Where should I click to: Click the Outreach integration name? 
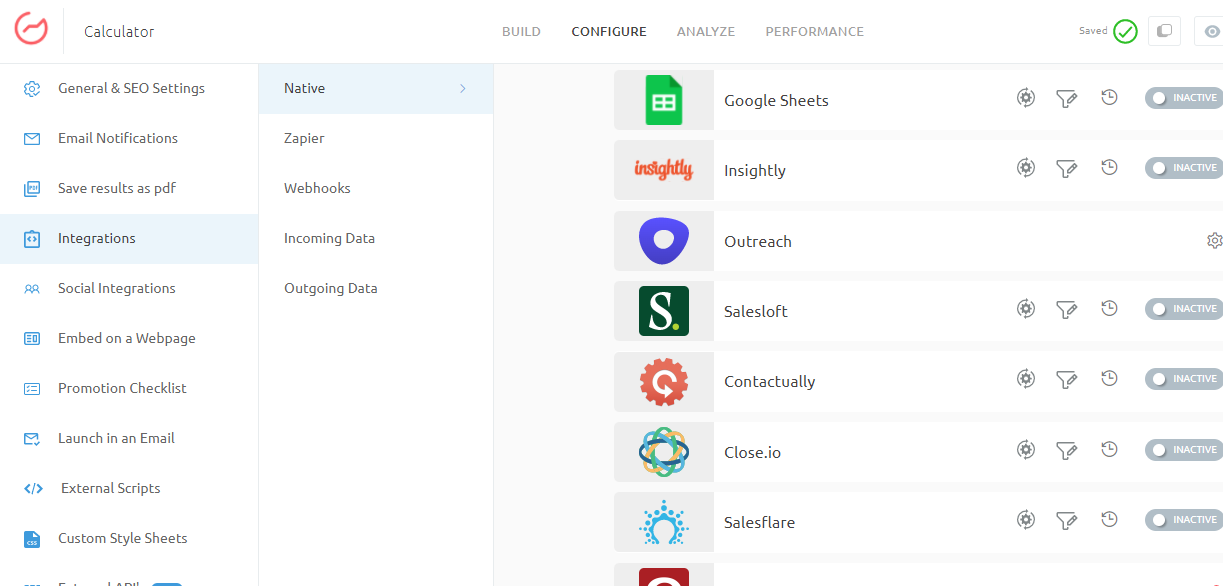[x=758, y=241]
